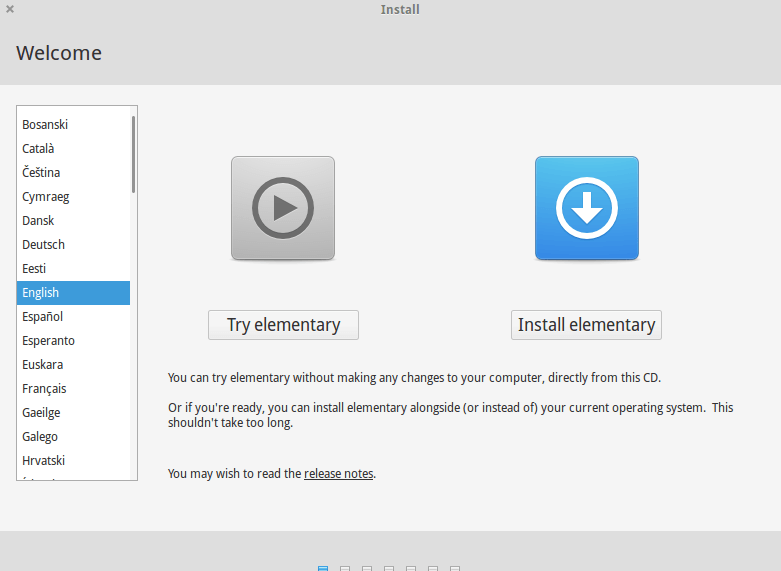Select Bosanski from the language list
Image resolution: width=781 pixels, height=571 pixels.
pos(45,125)
